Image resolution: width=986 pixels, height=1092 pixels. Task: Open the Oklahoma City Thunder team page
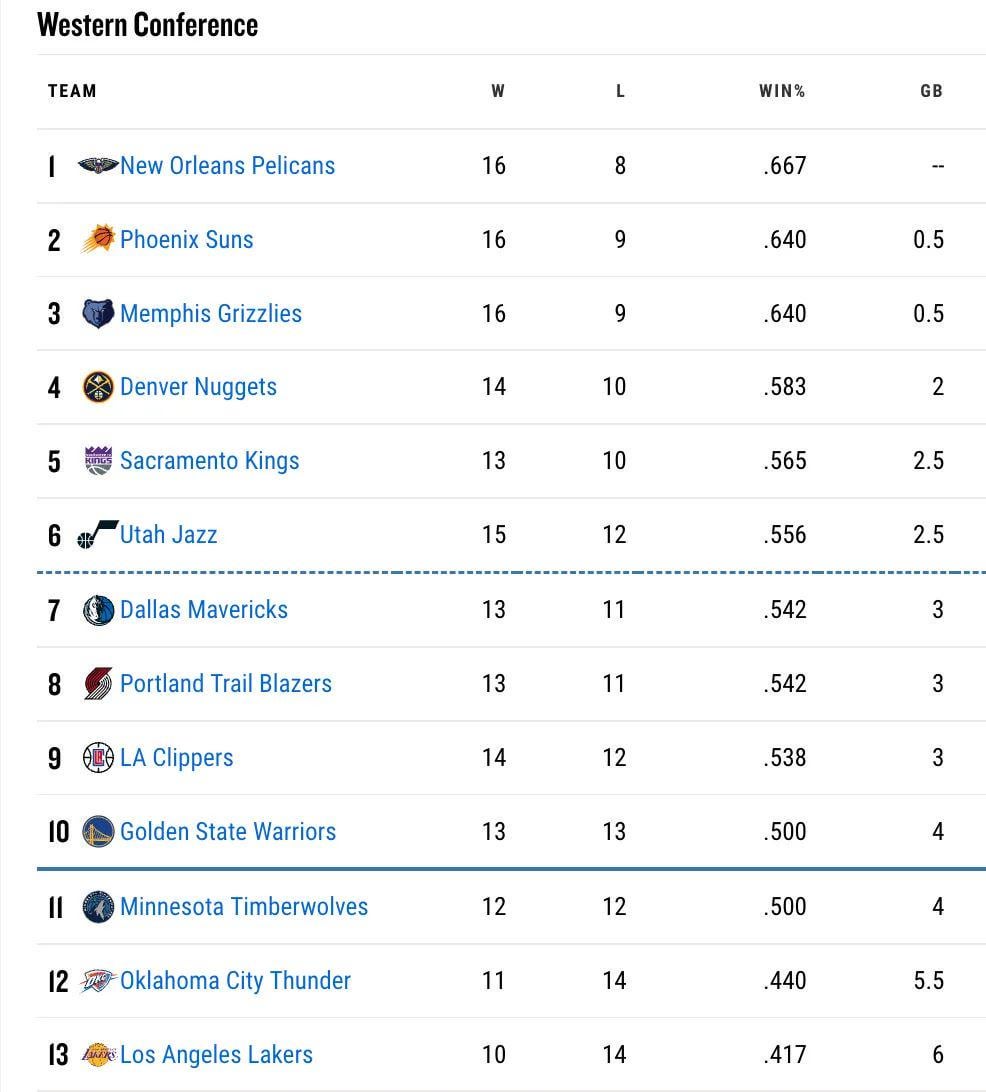coord(235,980)
